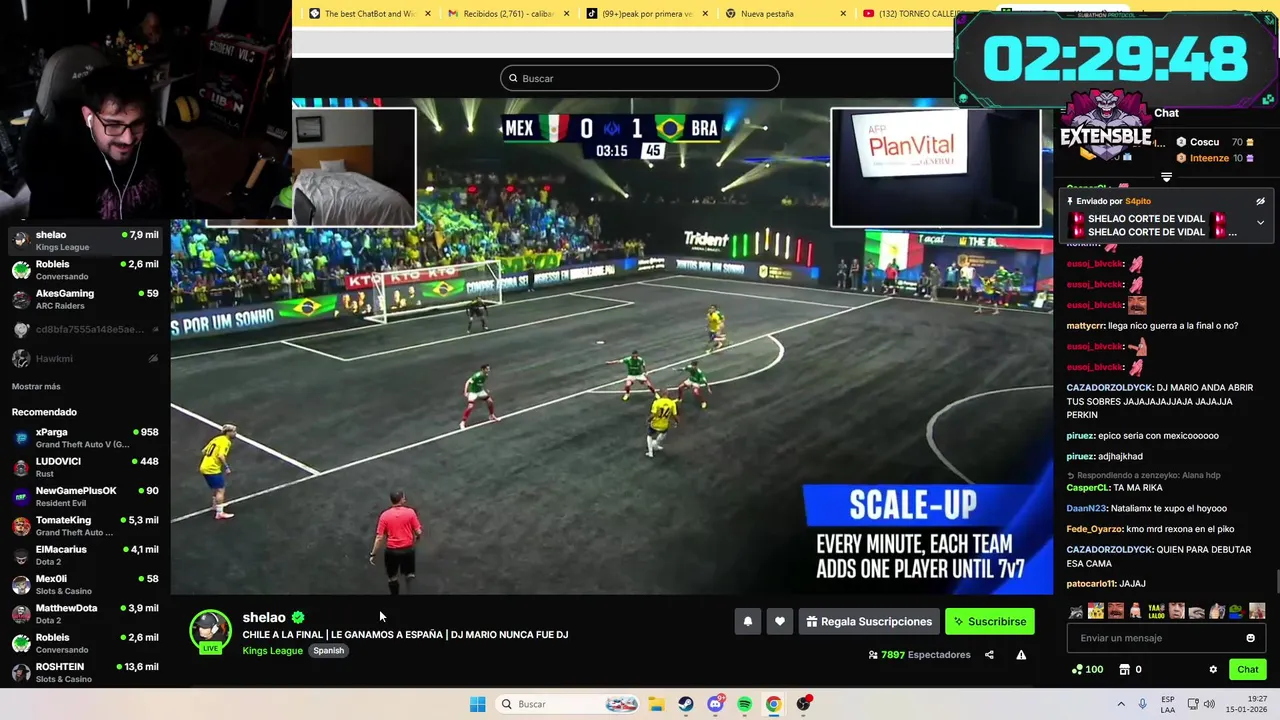Open NewGamePlusOK recommended channel
1280x720 pixels.
[85, 496]
